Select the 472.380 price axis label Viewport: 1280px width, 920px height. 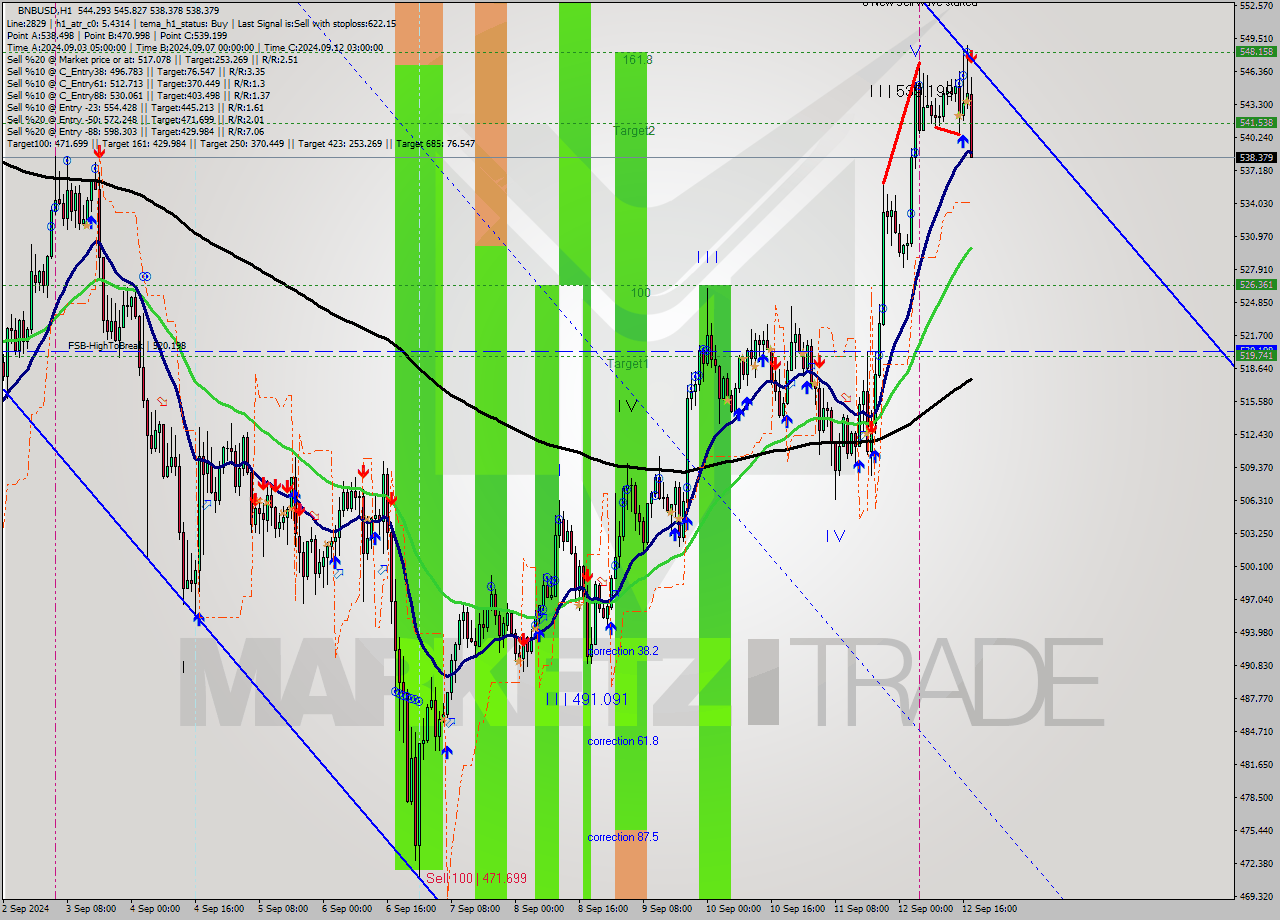click(1256, 863)
